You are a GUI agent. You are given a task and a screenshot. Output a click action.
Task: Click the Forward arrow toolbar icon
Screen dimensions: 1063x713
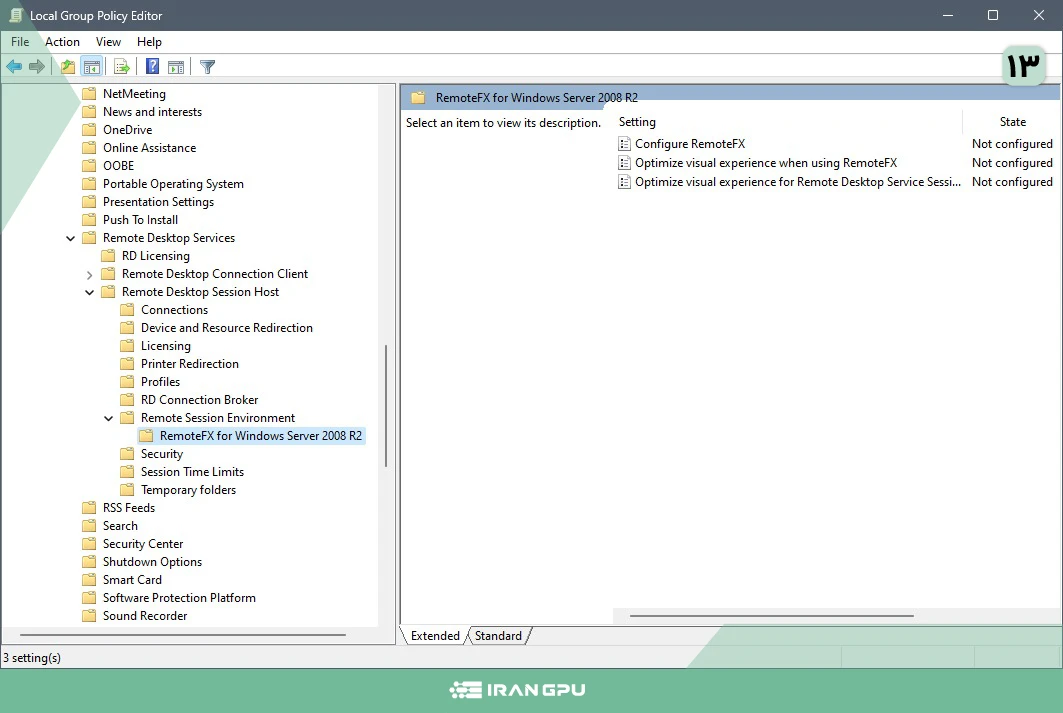(x=37, y=67)
